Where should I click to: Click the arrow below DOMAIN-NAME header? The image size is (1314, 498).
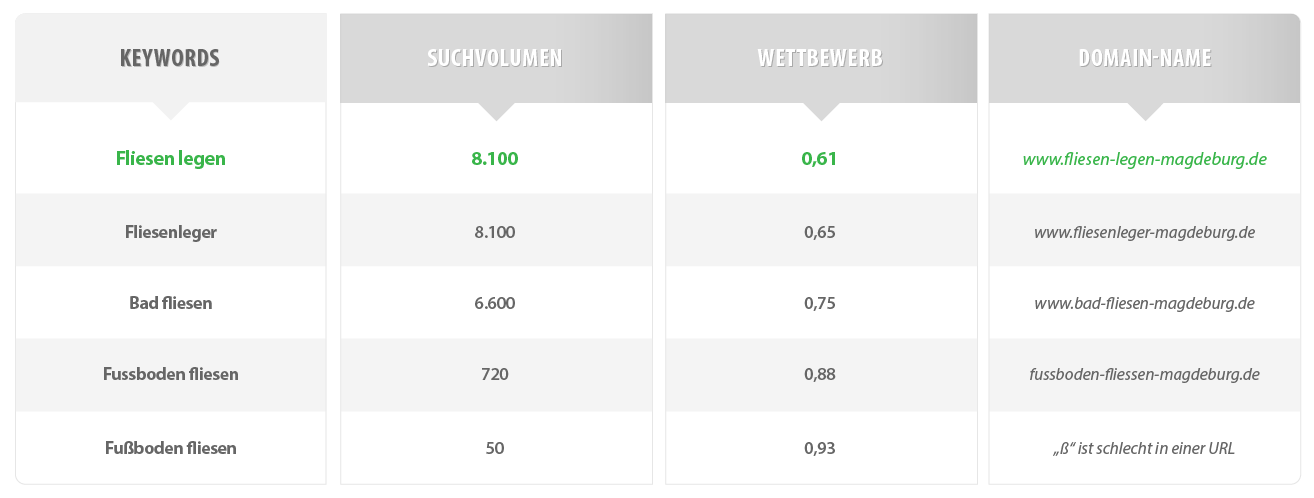coord(1144,111)
